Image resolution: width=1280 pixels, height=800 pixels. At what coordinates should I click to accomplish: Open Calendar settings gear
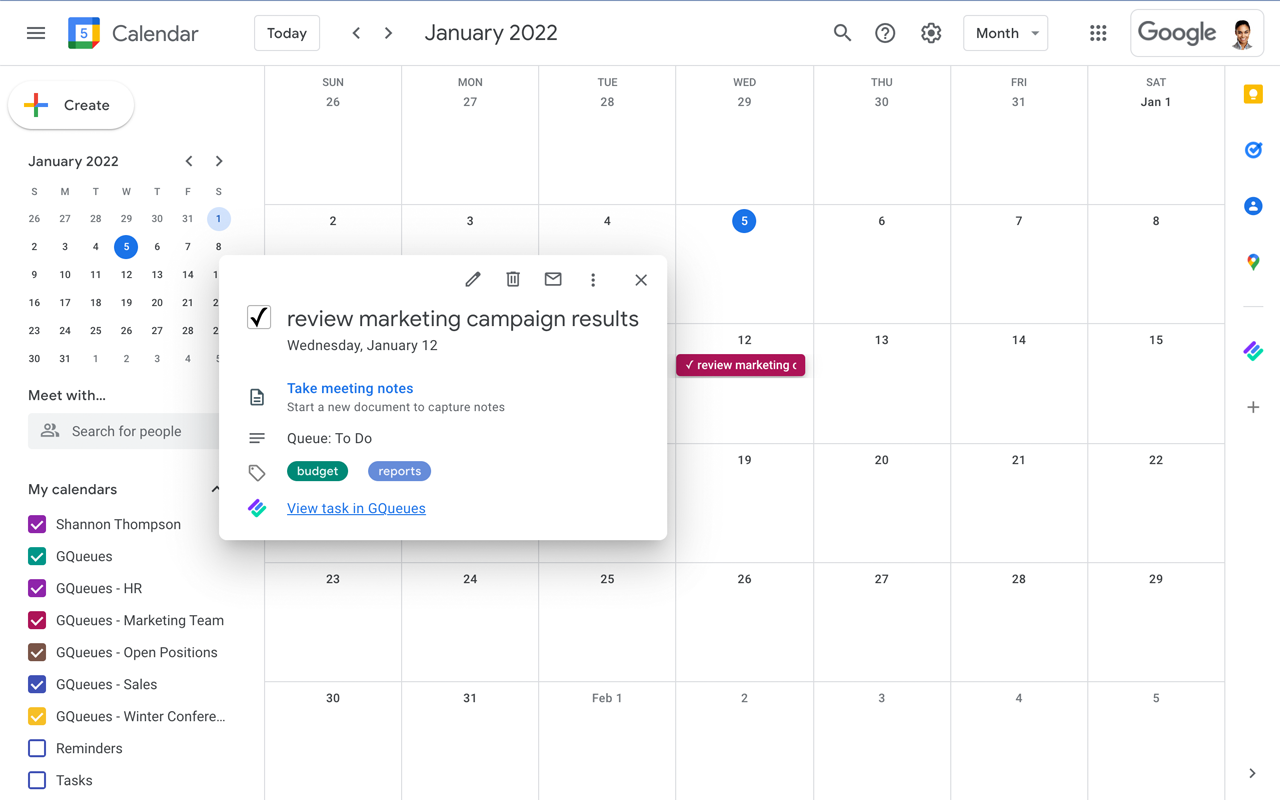pyautogui.click(x=931, y=33)
